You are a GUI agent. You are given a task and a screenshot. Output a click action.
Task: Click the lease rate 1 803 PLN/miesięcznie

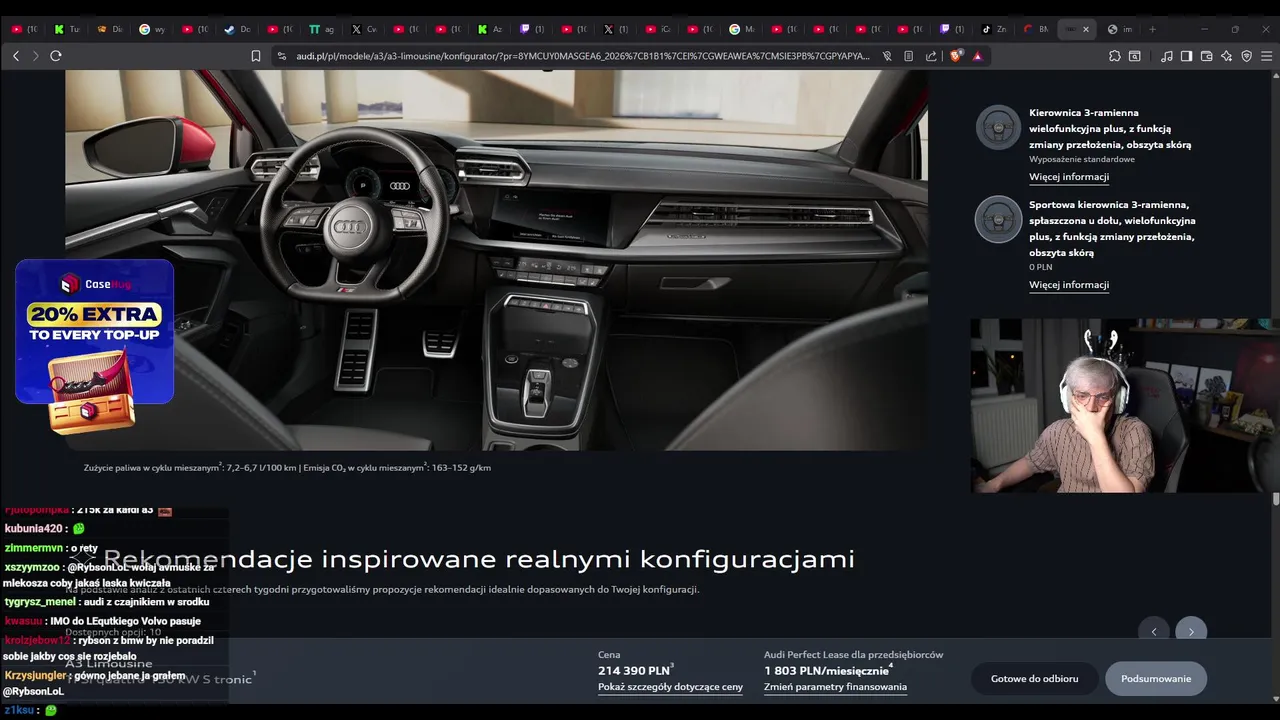[x=828, y=671]
